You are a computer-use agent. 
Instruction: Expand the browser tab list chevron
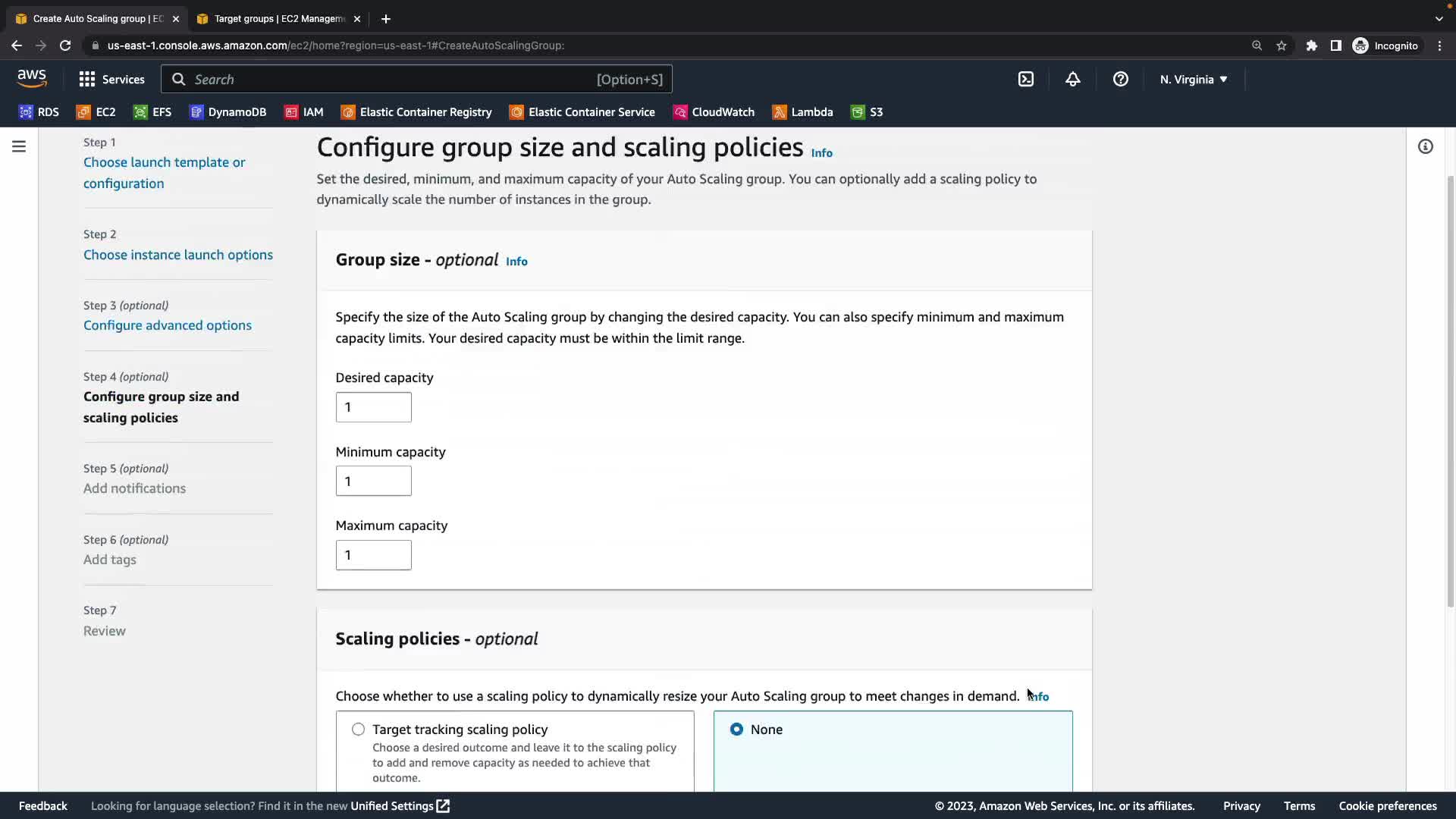[1439, 18]
